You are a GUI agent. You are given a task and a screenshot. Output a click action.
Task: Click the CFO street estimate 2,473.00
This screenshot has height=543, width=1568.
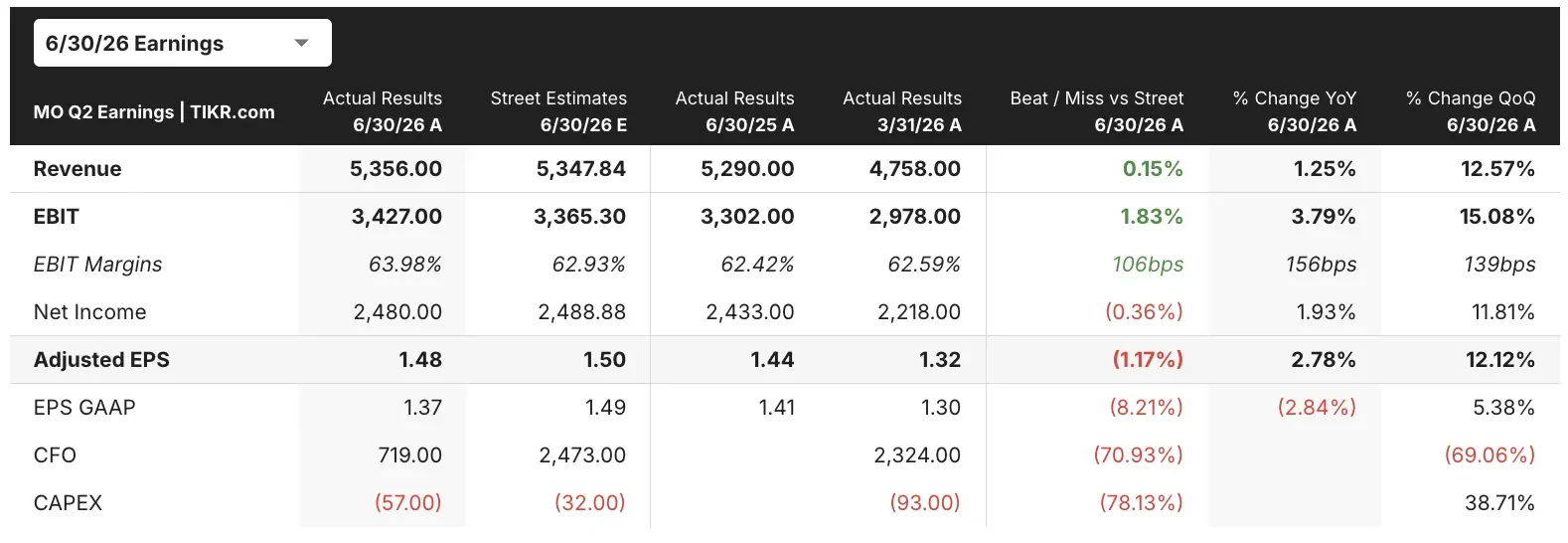pyautogui.click(x=582, y=455)
